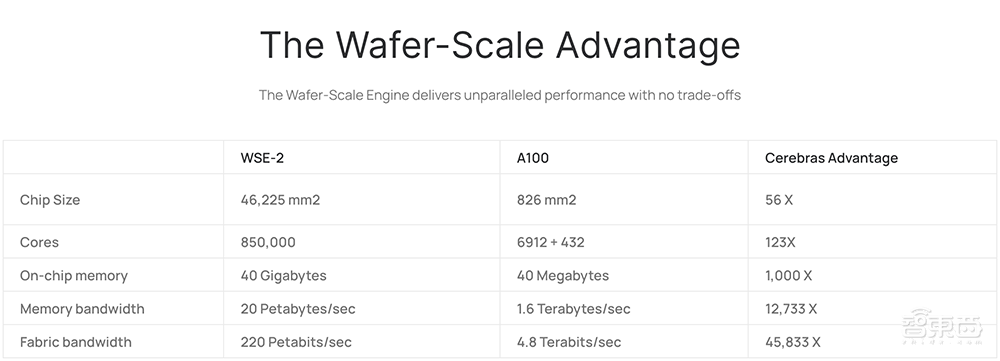Click the 46,225 mm2 cell
The image size is (1000, 361).
tap(280, 200)
